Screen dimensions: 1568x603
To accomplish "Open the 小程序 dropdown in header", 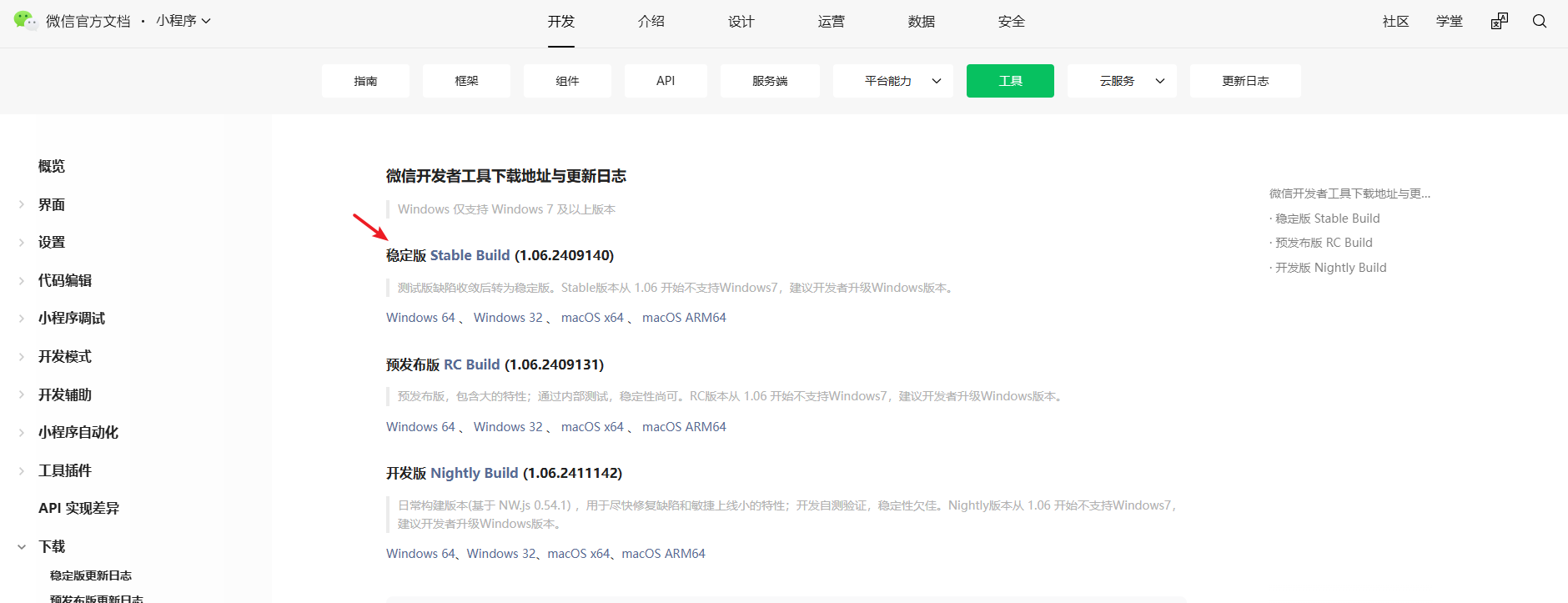I will 183,21.
